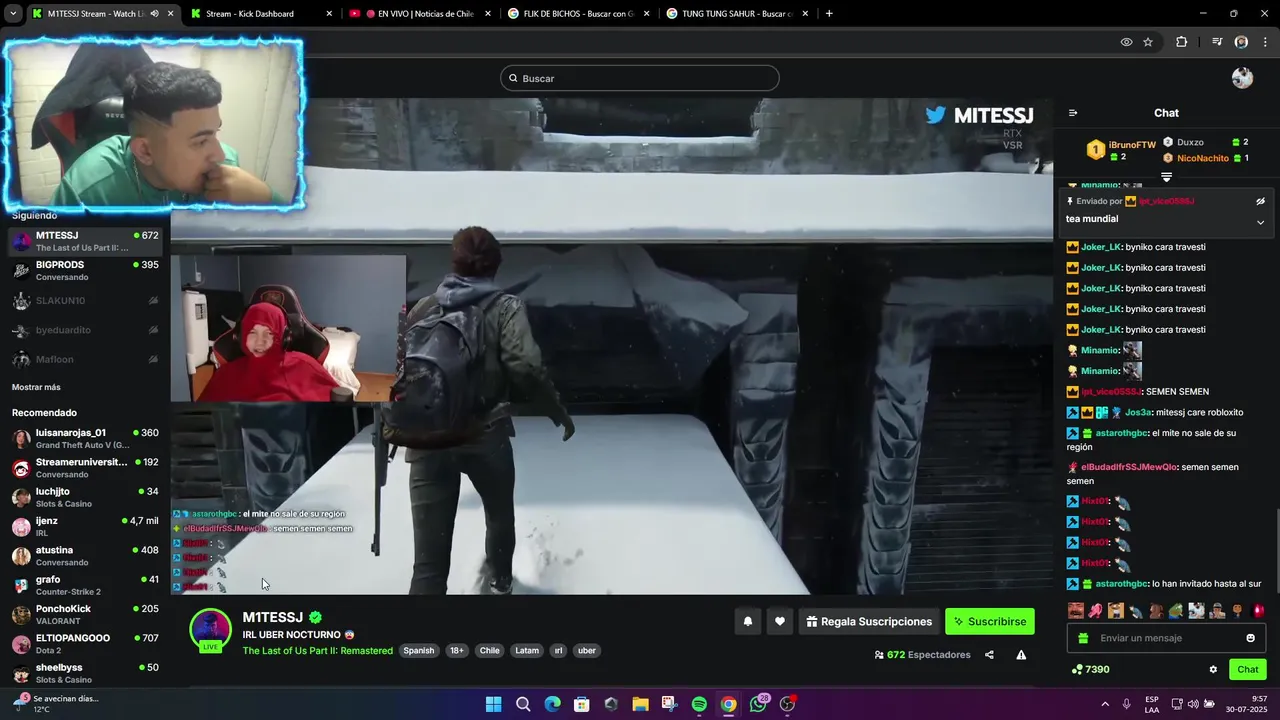Bookmark this page with star icon

pyautogui.click(x=1148, y=42)
